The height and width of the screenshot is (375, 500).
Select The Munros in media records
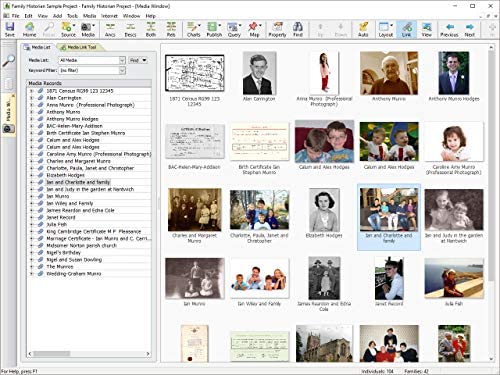60,267
